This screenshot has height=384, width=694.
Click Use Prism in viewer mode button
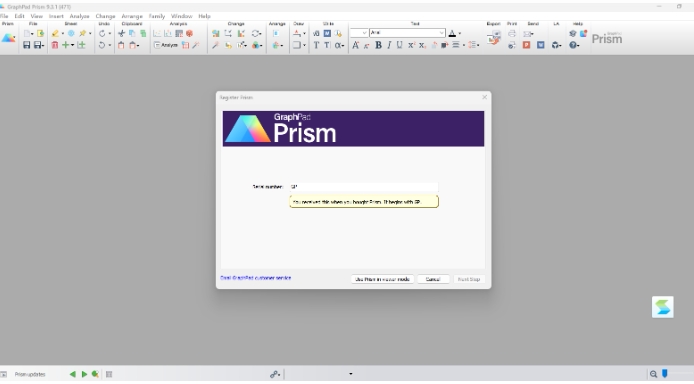382,279
